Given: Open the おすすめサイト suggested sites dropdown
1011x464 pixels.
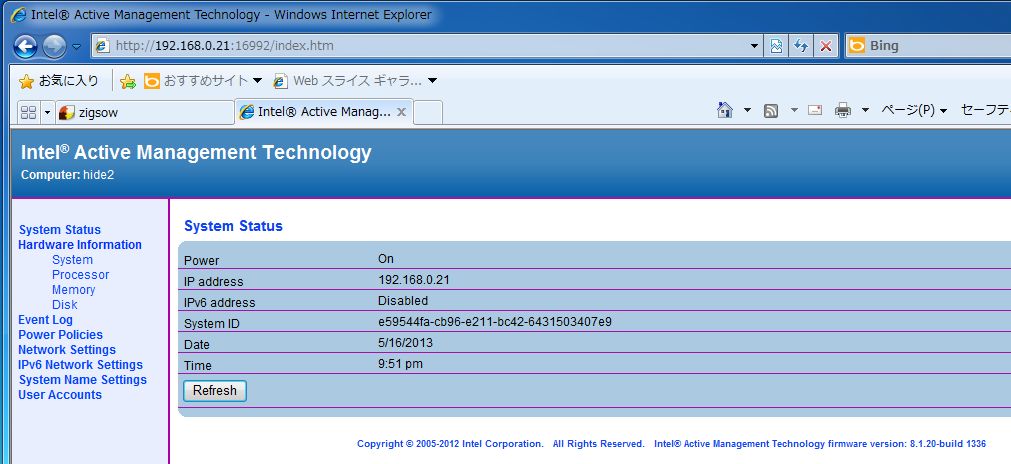Looking at the screenshot, I should point(203,81).
